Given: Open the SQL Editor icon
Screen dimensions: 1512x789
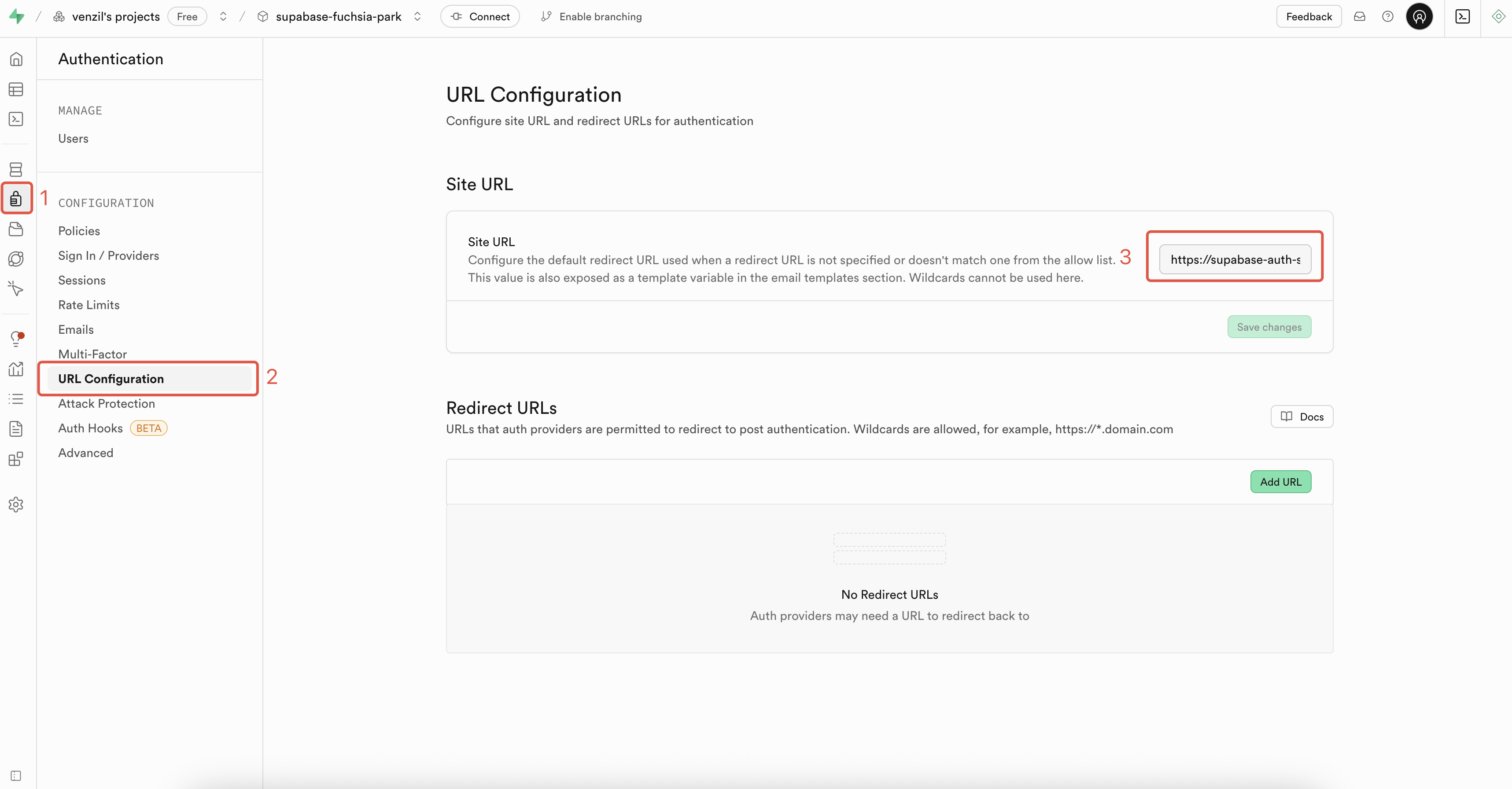Looking at the screenshot, I should pyautogui.click(x=16, y=119).
